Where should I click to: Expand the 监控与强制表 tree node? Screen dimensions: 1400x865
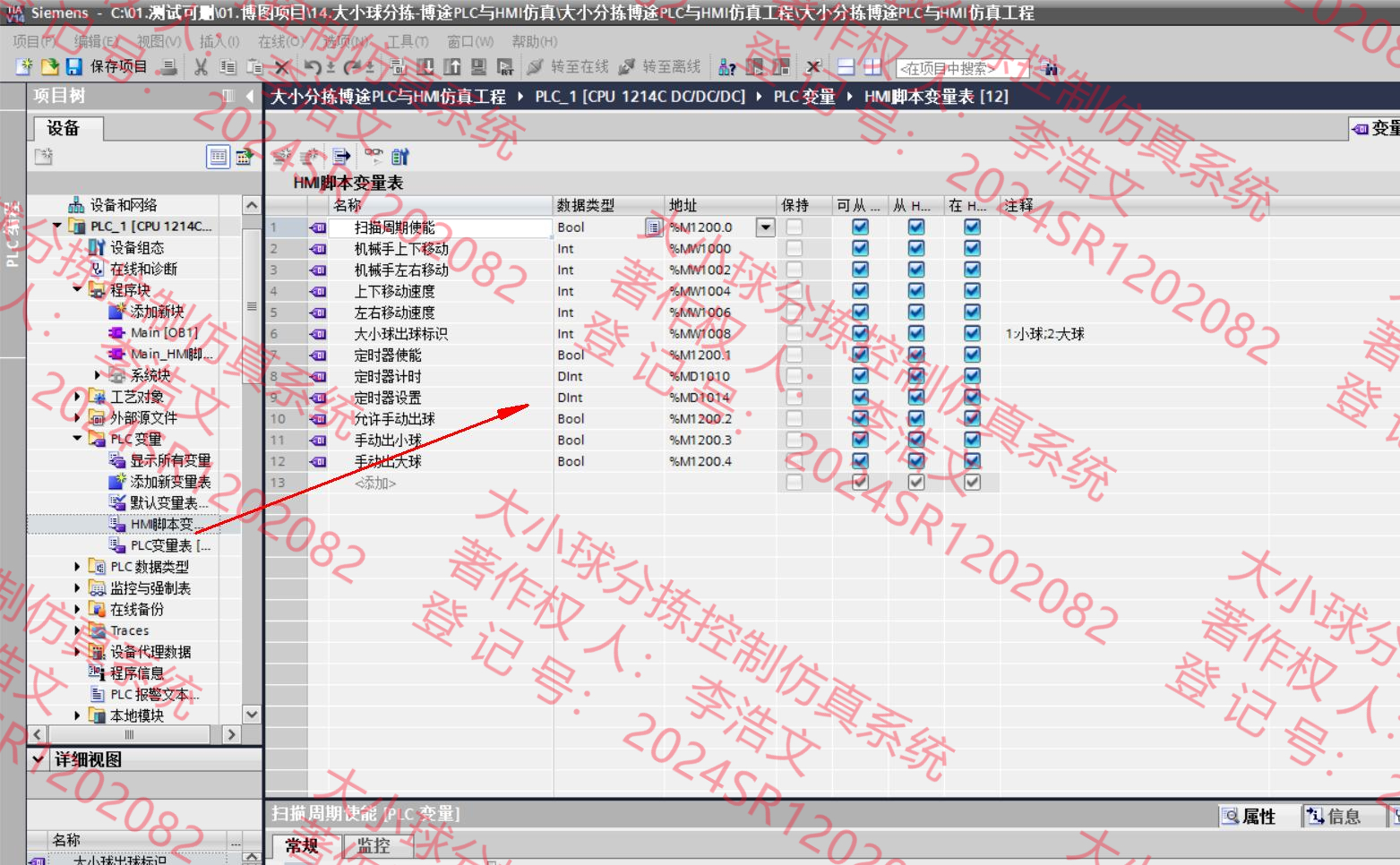pos(77,588)
